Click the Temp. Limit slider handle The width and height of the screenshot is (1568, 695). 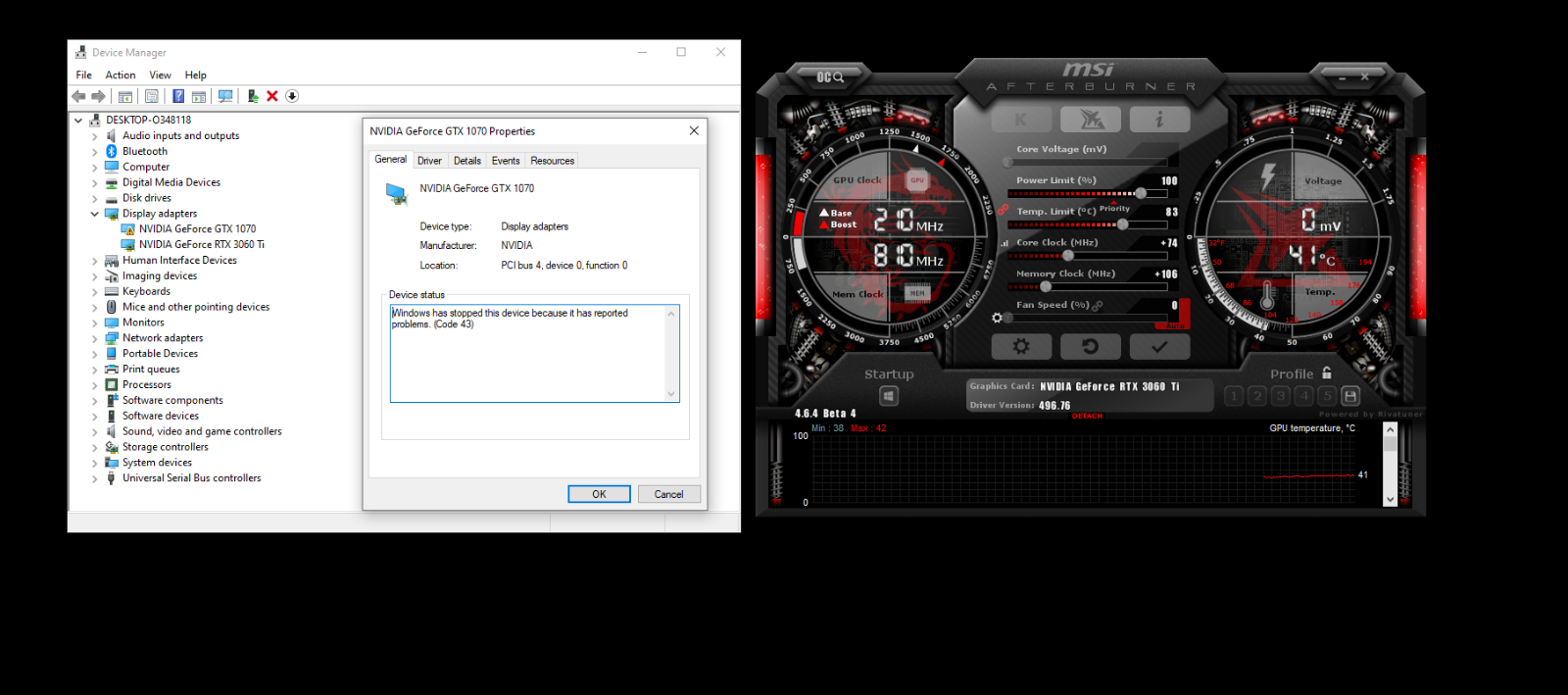tap(1122, 224)
